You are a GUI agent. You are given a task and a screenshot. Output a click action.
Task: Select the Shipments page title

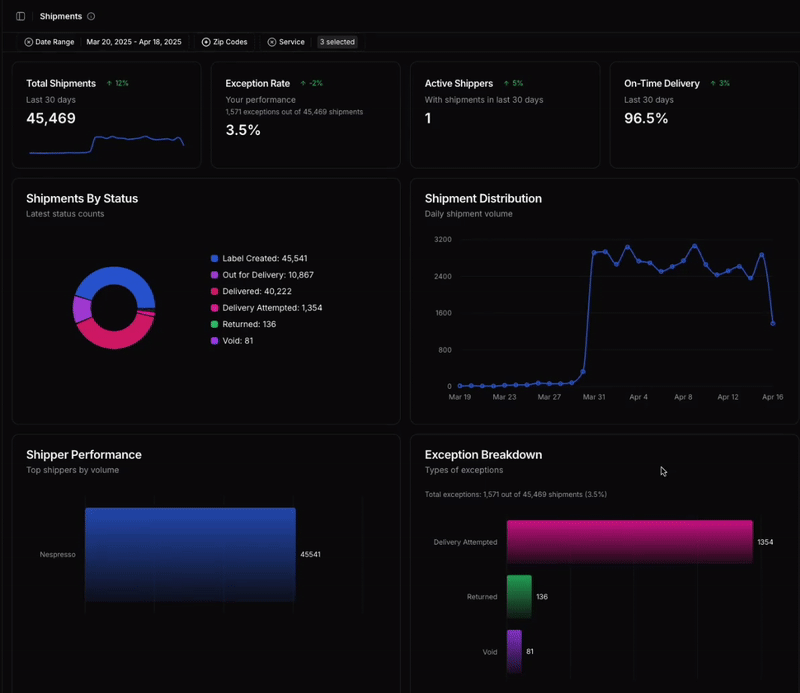(x=61, y=16)
